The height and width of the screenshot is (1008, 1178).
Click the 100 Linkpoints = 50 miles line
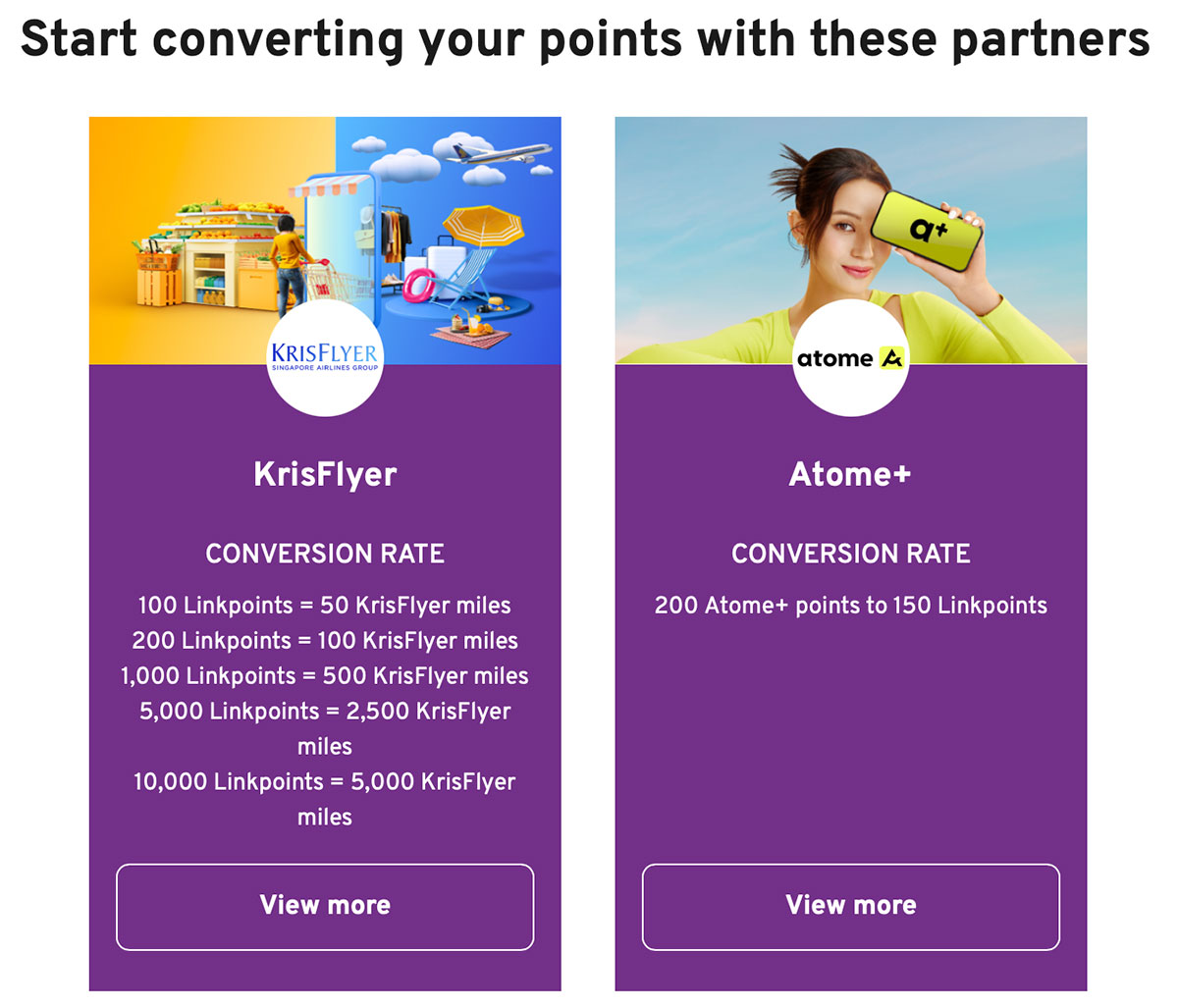click(x=325, y=606)
